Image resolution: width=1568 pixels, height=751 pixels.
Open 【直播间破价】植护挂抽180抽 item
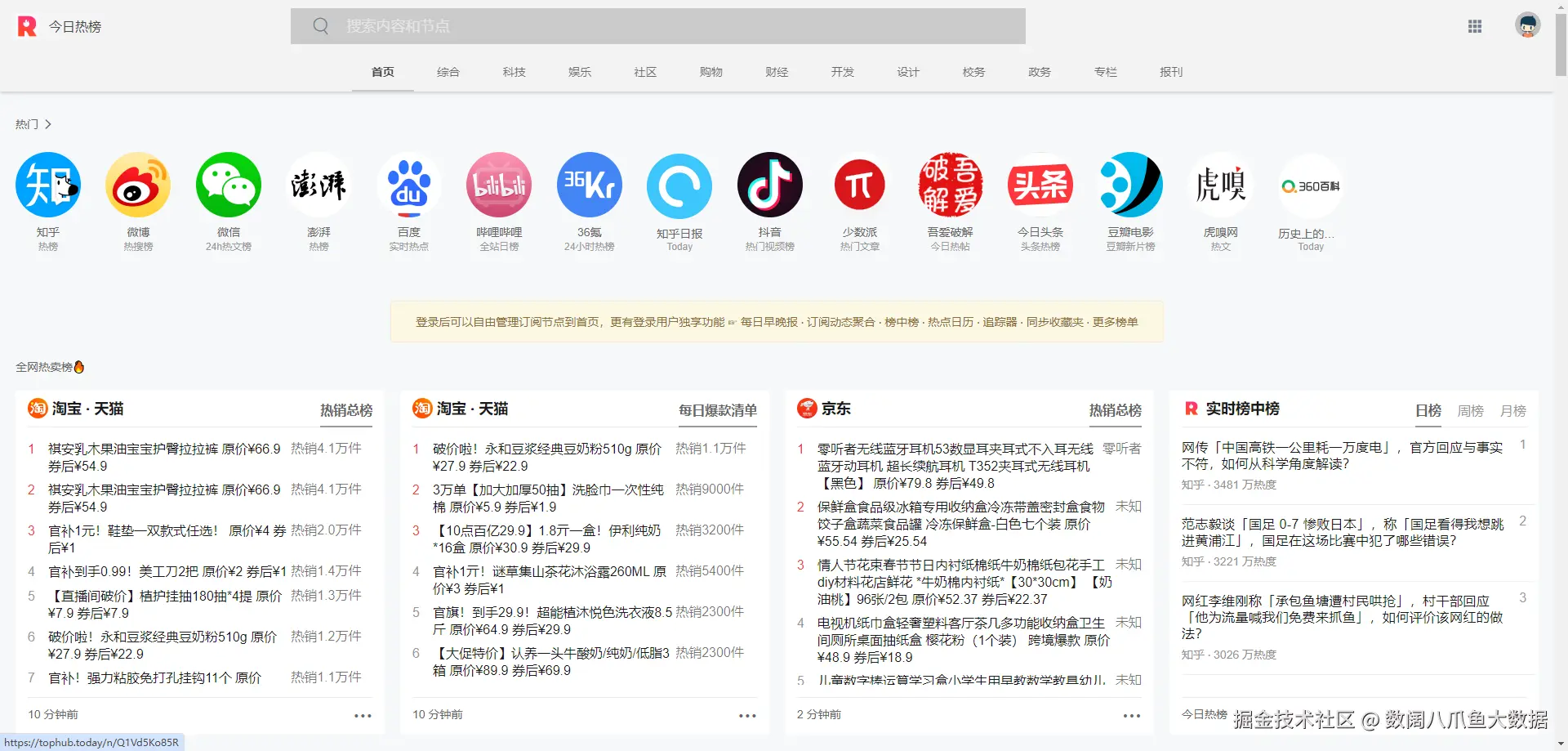(x=165, y=605)
